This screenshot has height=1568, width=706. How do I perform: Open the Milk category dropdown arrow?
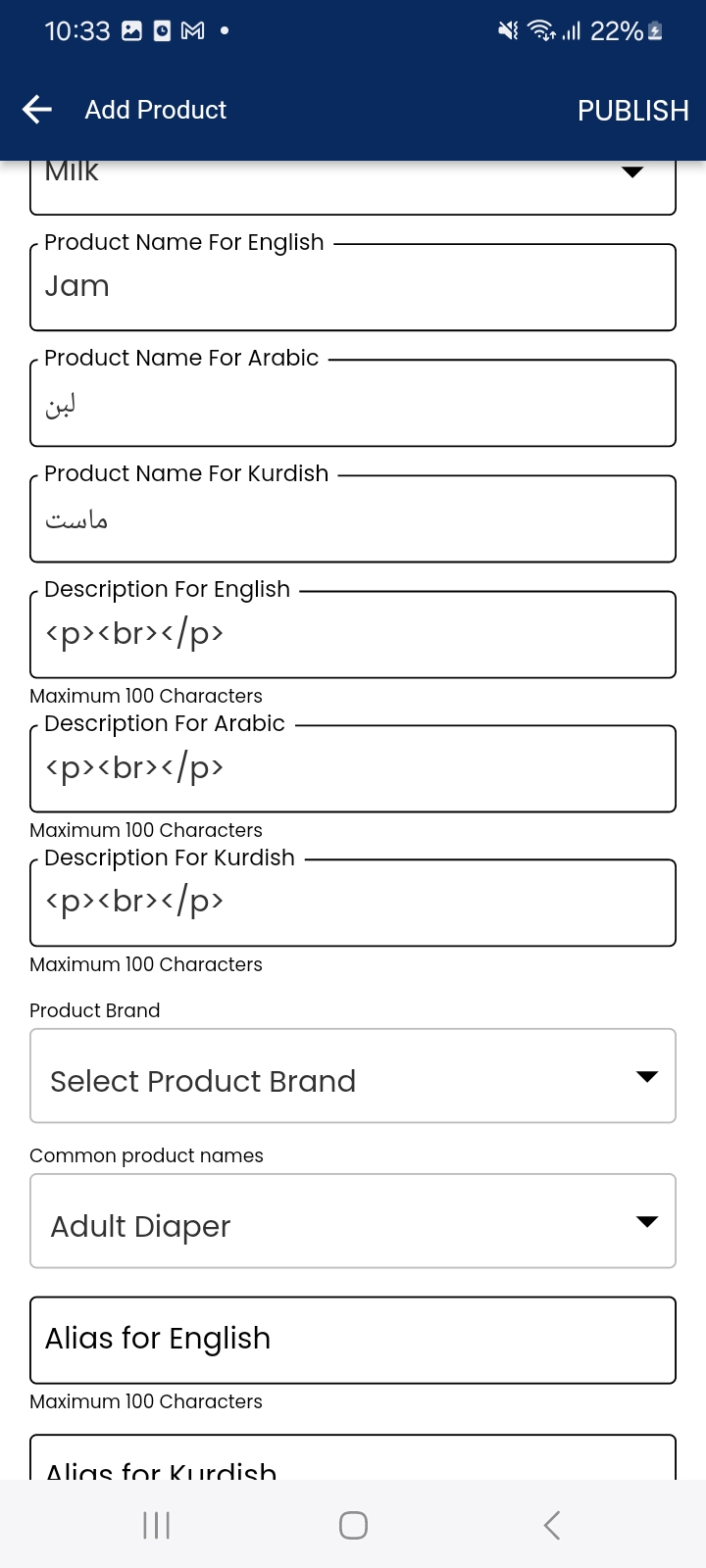click(x=632, y=171)
